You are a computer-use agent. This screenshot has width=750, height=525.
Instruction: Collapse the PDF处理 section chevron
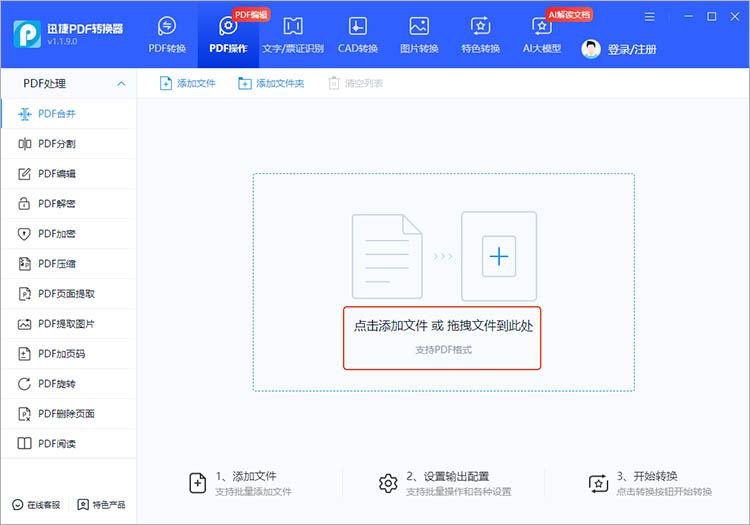(x=121, y=84)
